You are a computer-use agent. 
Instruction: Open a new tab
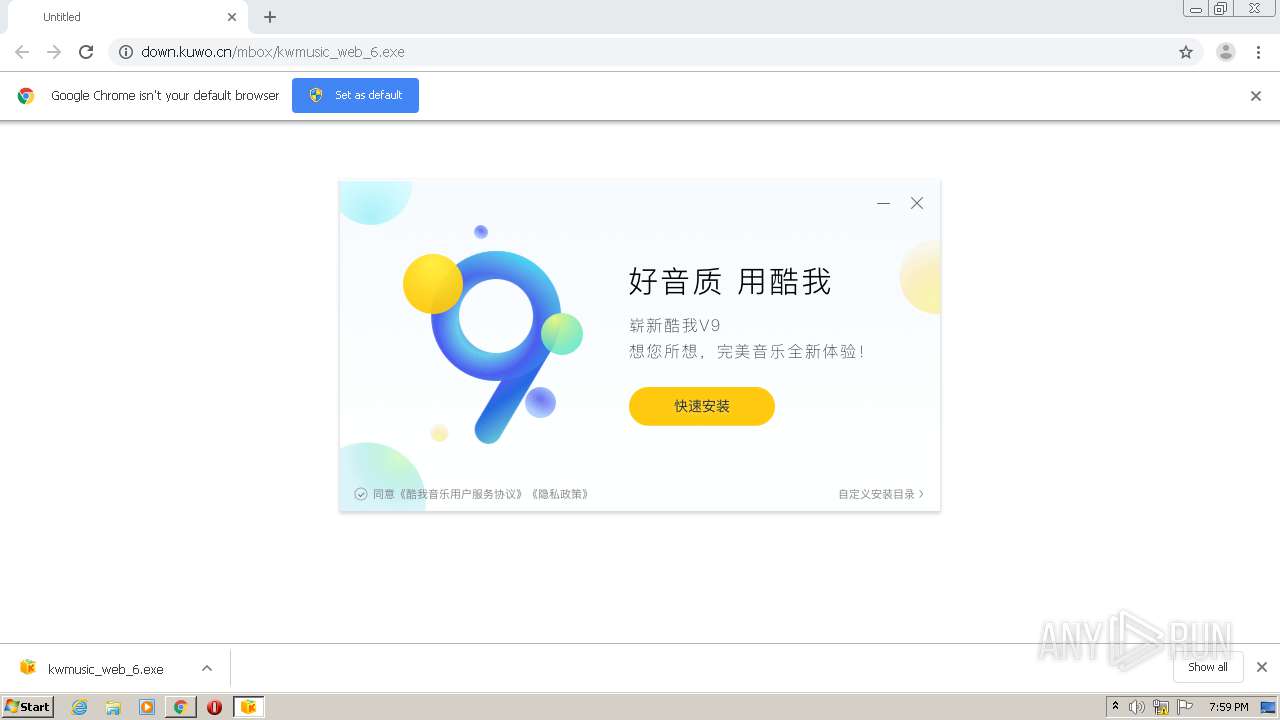tap(270, 17)
